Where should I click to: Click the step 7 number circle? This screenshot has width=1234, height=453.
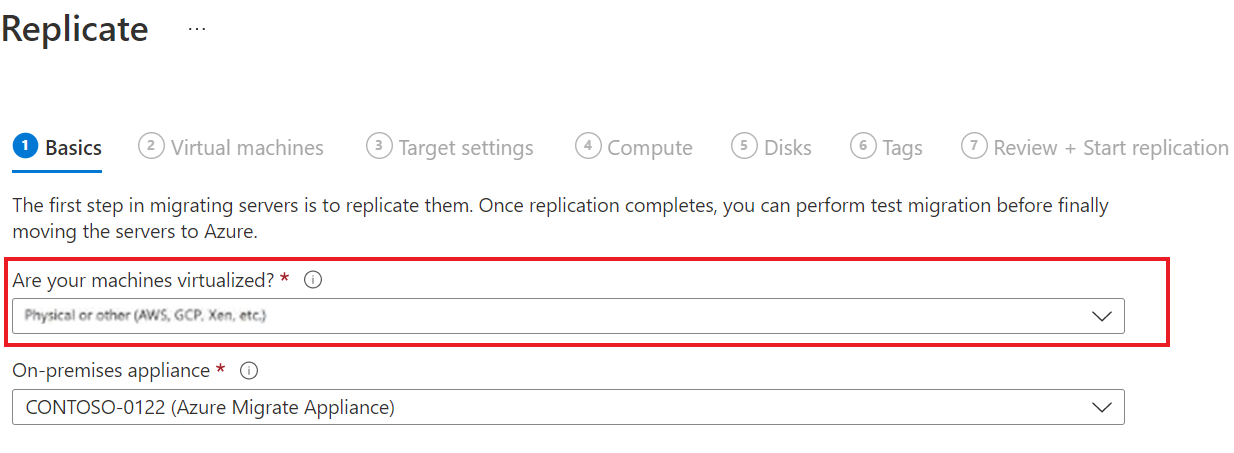973,146
